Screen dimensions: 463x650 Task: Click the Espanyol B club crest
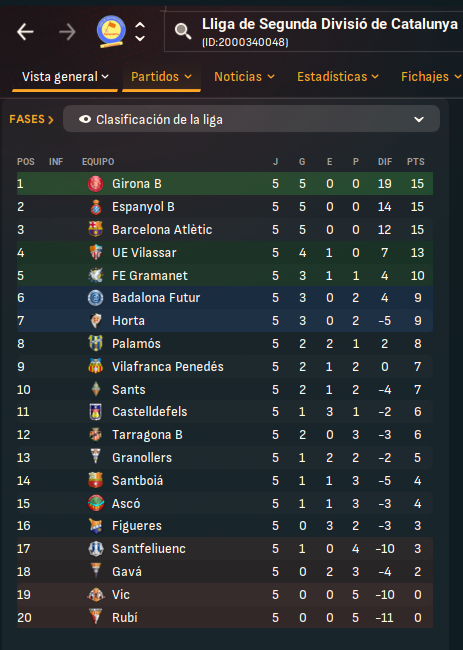coord(96,206)
